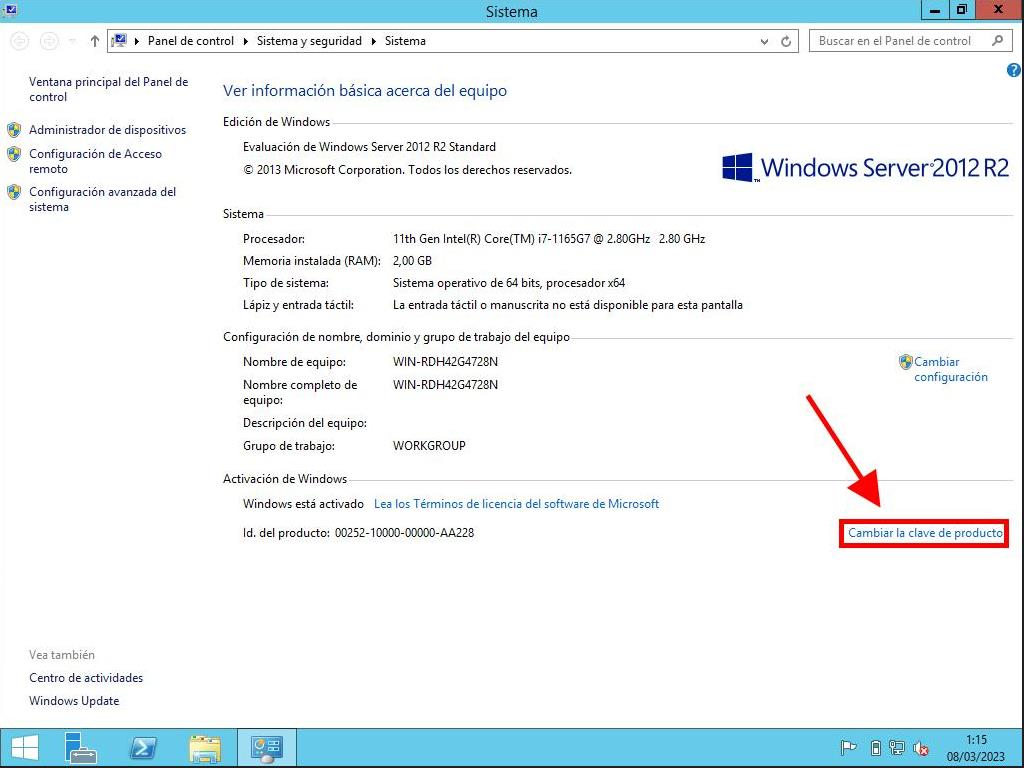Open Configuración avanzada del sistema
The image size is (1024, 768).
[103, 199]
